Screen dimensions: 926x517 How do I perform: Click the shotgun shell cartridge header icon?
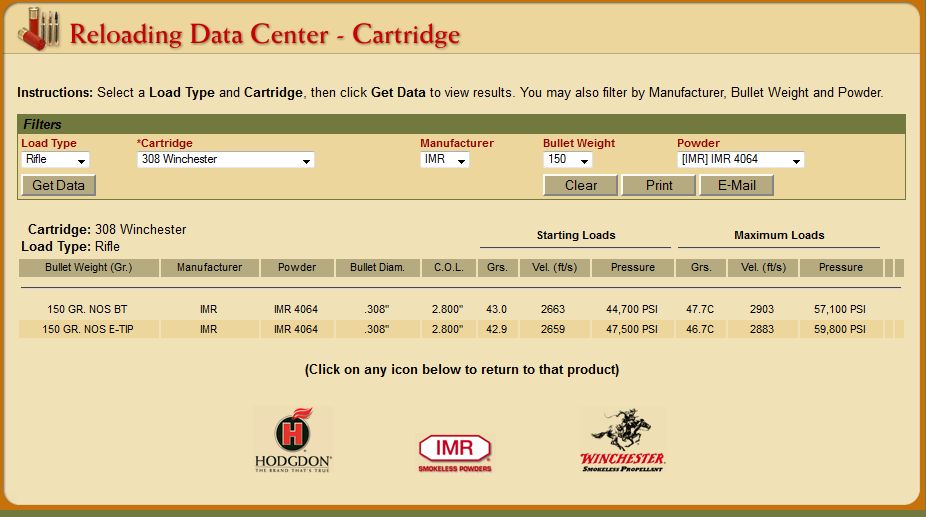[38, 29]
